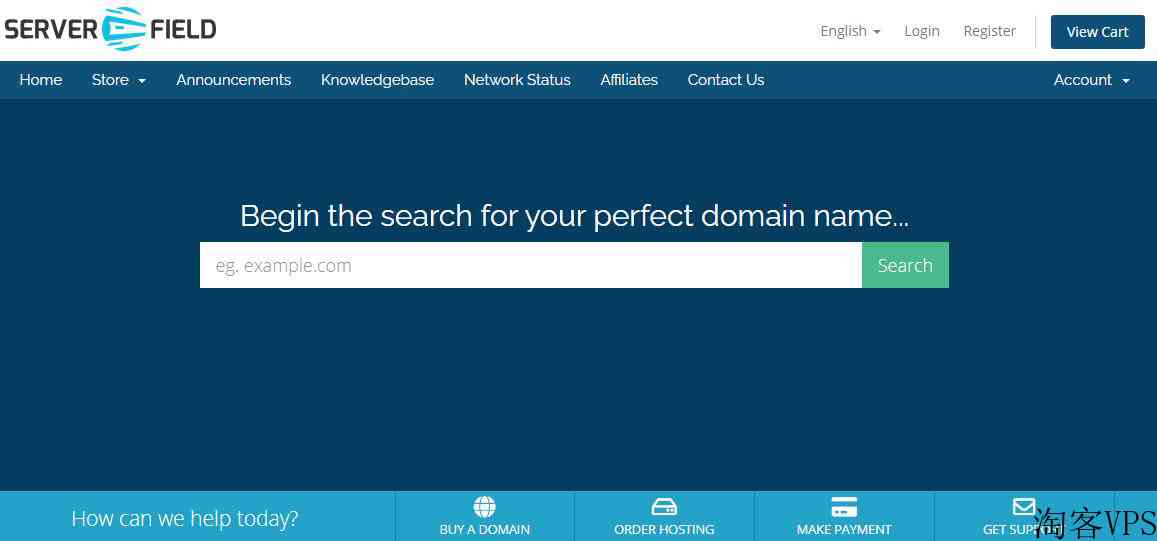Open the Knowledgebase menu item
The height and width of the screenshot is (541, 1157).
coord(377,80)
